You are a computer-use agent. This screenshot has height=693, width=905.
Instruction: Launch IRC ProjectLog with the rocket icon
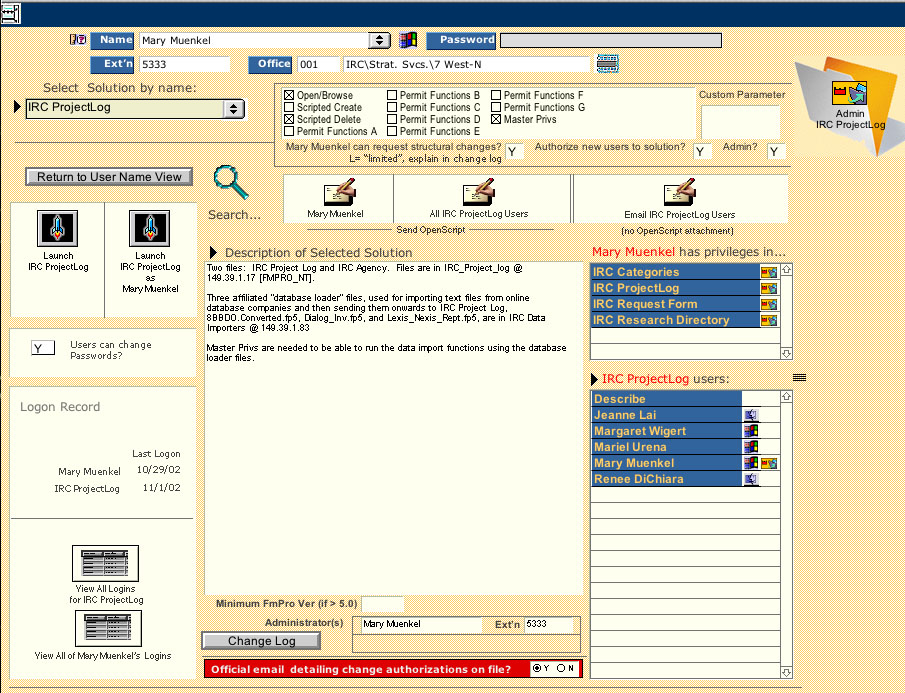click(57, 229)
